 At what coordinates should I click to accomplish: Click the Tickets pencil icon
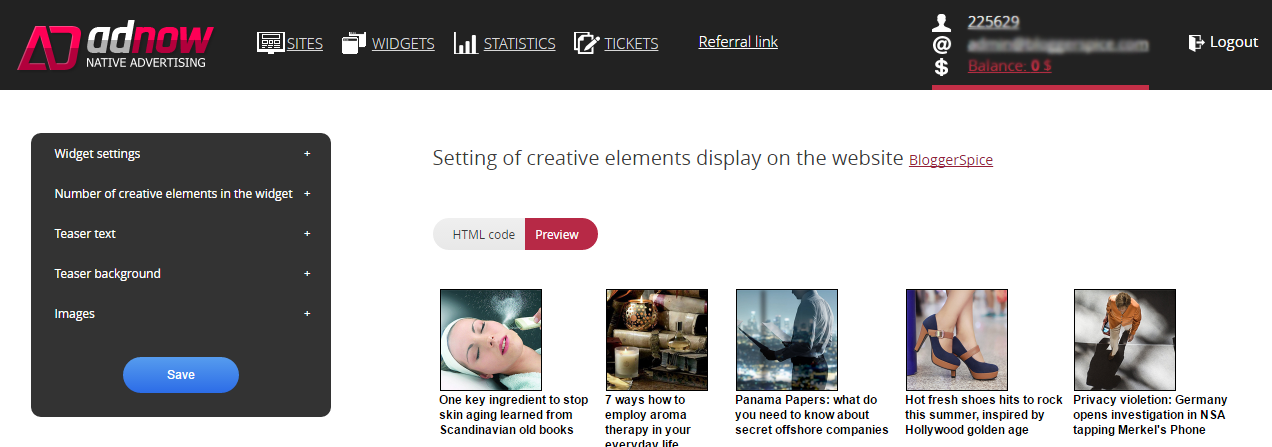tap(586, 43)
